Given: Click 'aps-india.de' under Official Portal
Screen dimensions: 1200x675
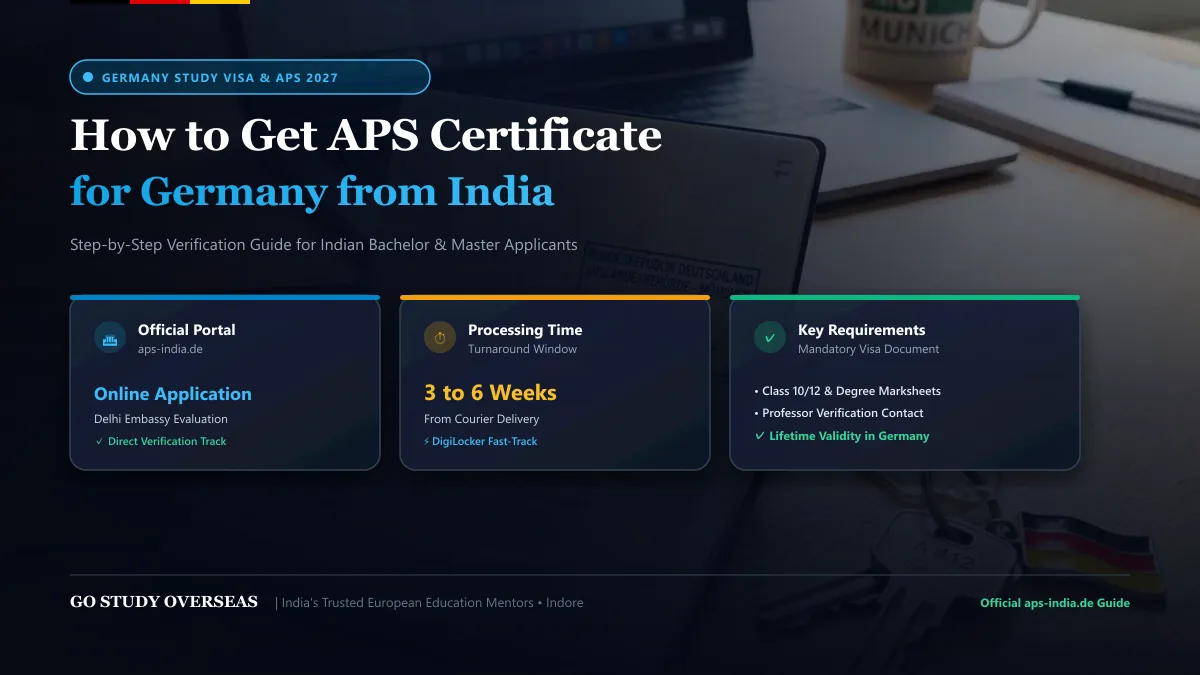Looking at the screenshot, I should coord(170,349).
